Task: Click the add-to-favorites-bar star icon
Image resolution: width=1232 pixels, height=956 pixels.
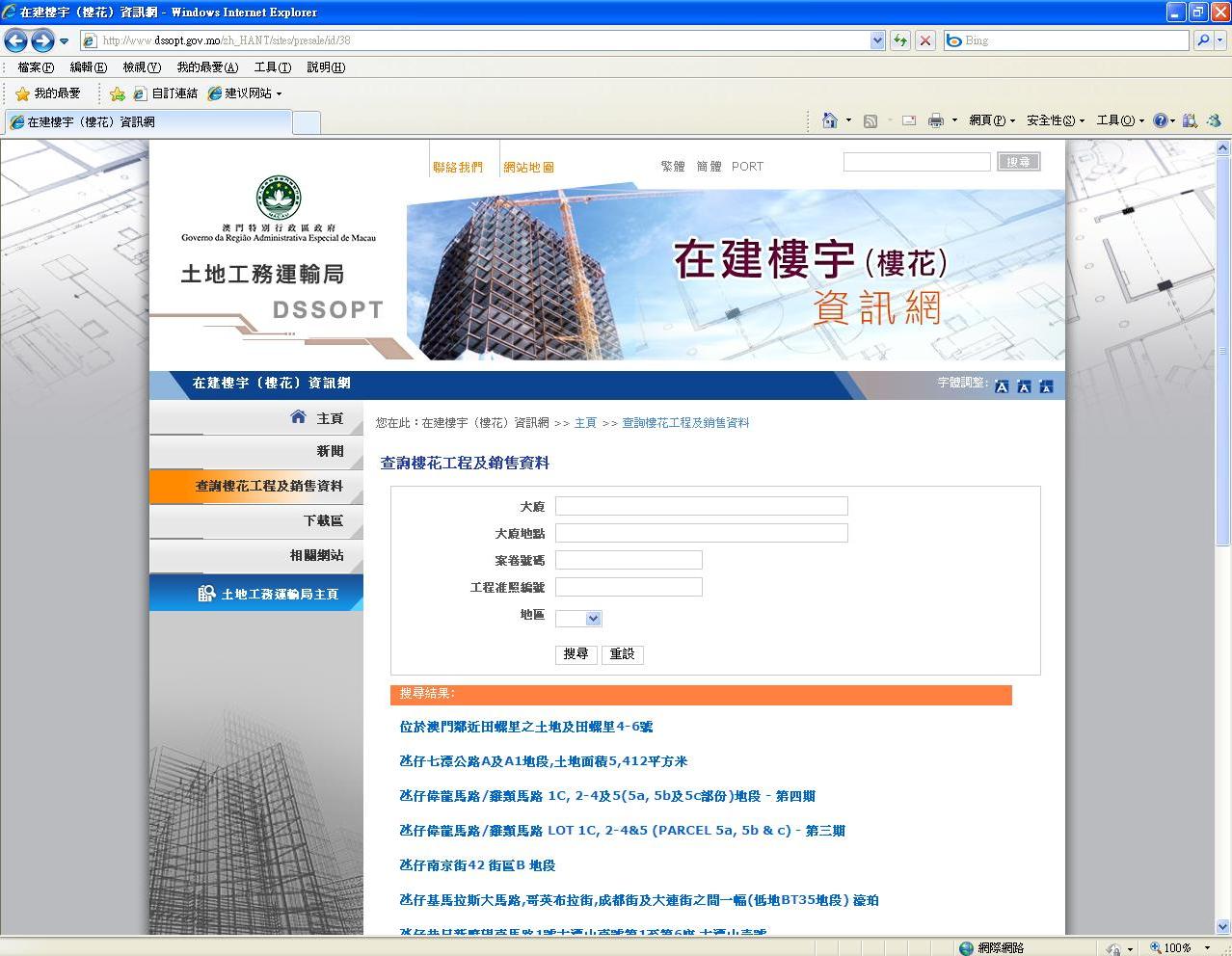Action: pos(118,93)
